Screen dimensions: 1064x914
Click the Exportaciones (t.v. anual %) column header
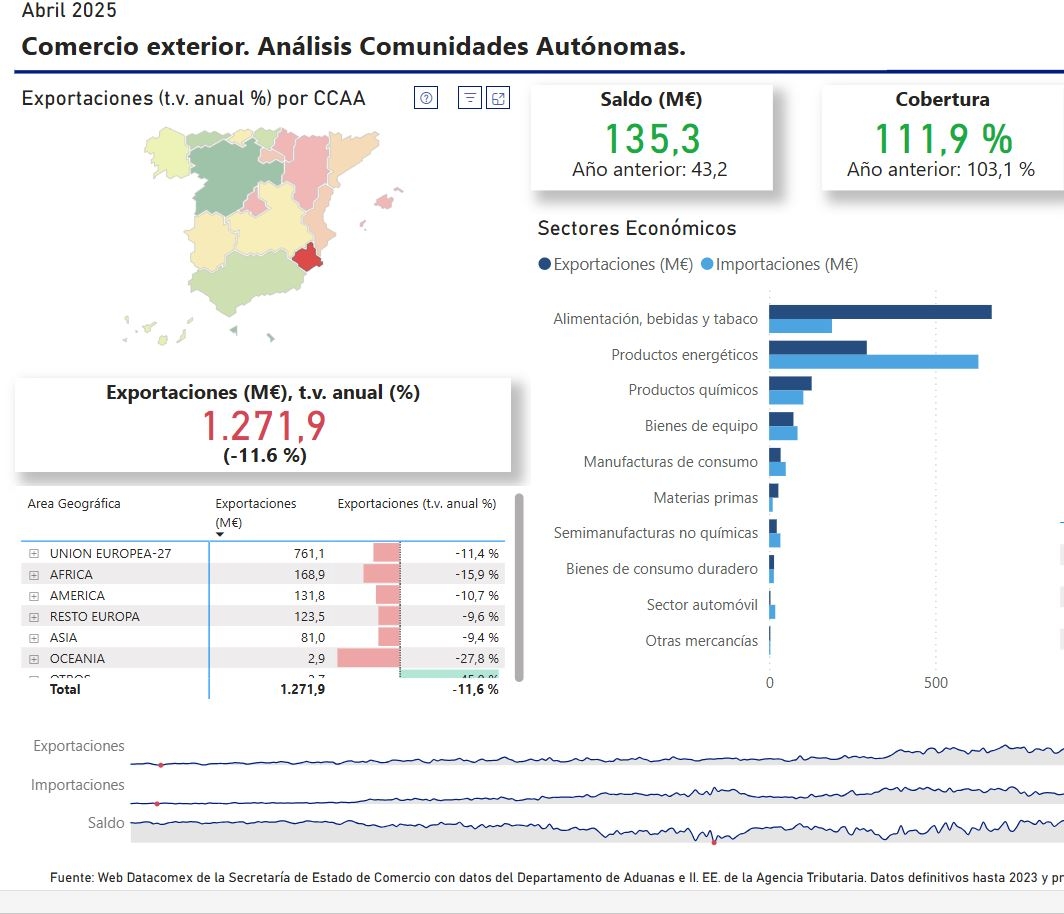pyautogui.click(x=418, y=504)
